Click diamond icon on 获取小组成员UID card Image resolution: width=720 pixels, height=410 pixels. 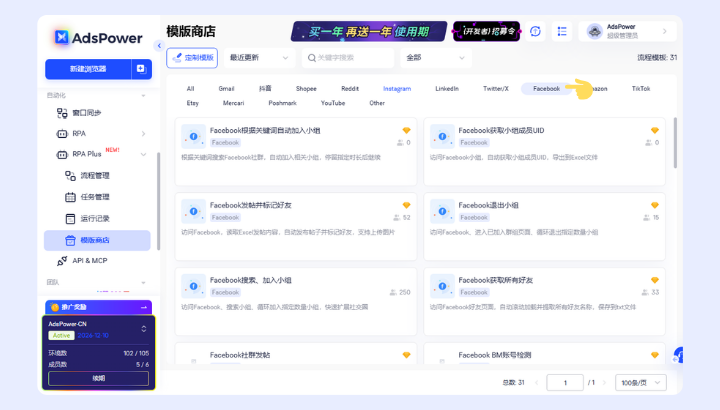pyautogui.click(x=655, y=130)
